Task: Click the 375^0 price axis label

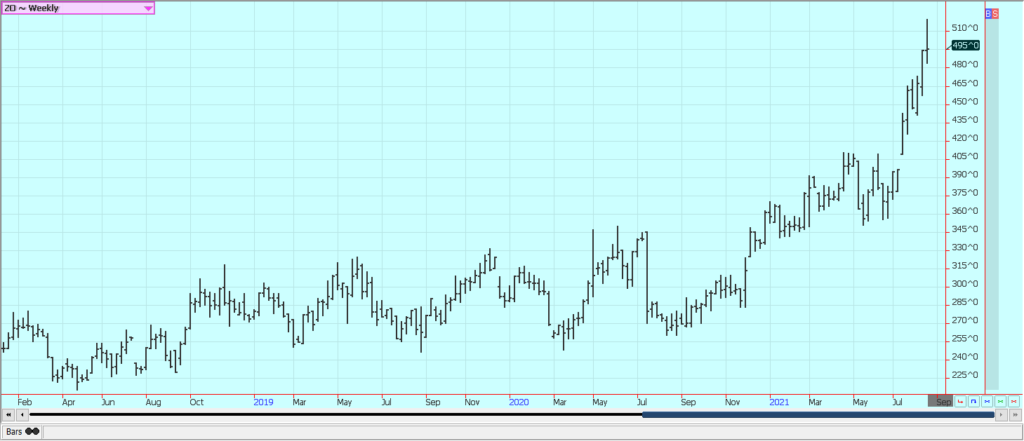Action: [x=965, y=193]
